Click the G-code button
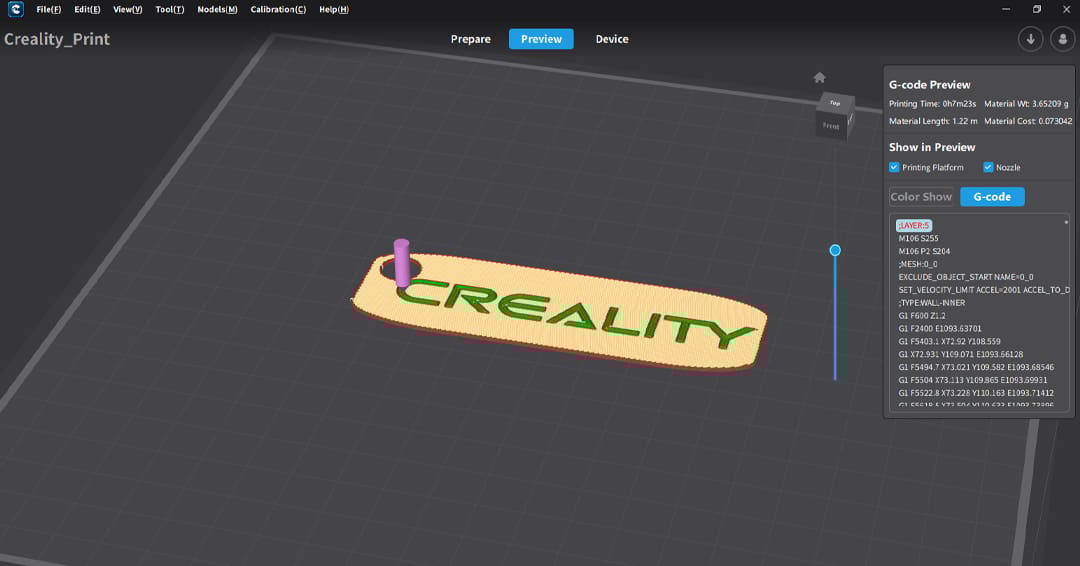This screenshot has height=566, width=1080. pyautogui.click(x=992, y=197)
